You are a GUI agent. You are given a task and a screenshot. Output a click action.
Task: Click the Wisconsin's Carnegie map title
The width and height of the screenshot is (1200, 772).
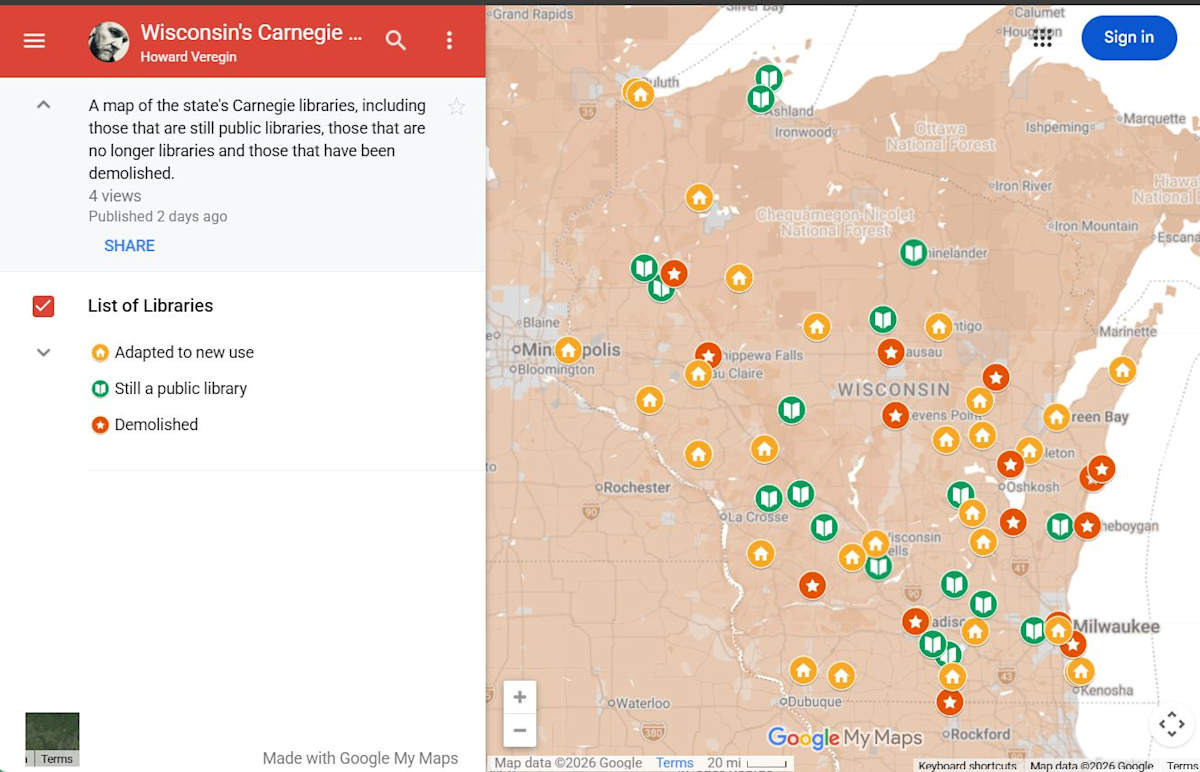click(x=251, y=32)
